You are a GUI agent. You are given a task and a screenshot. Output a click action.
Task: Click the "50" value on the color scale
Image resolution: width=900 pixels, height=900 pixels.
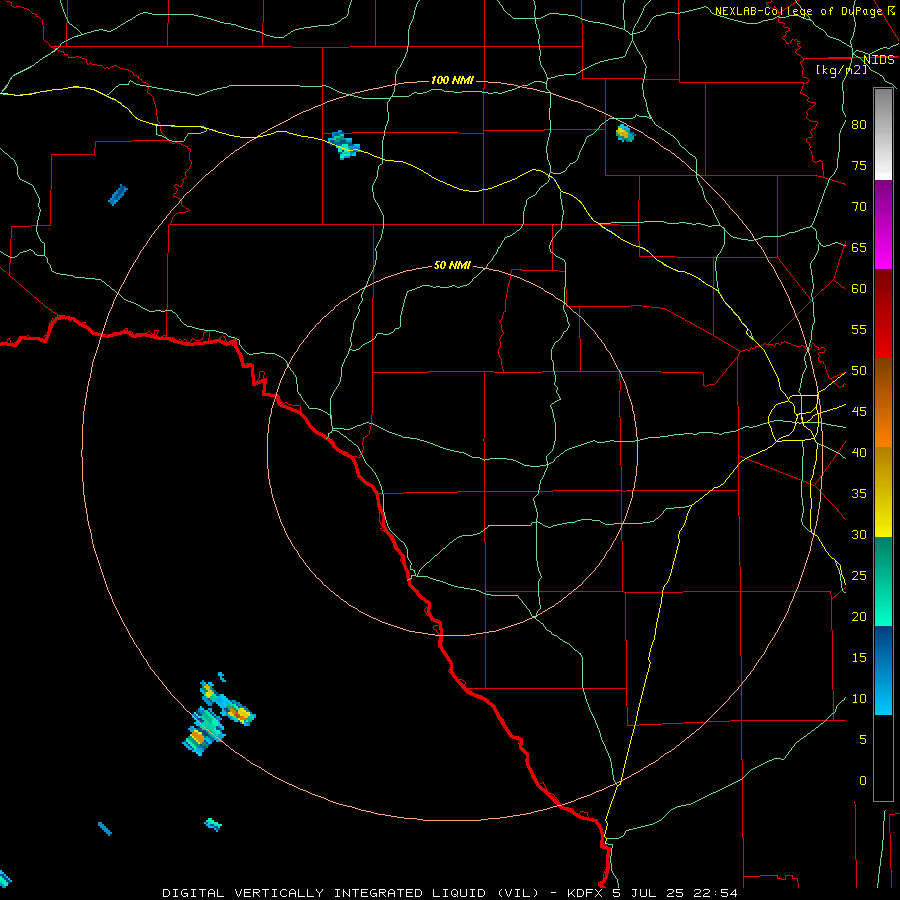point(859,371)
